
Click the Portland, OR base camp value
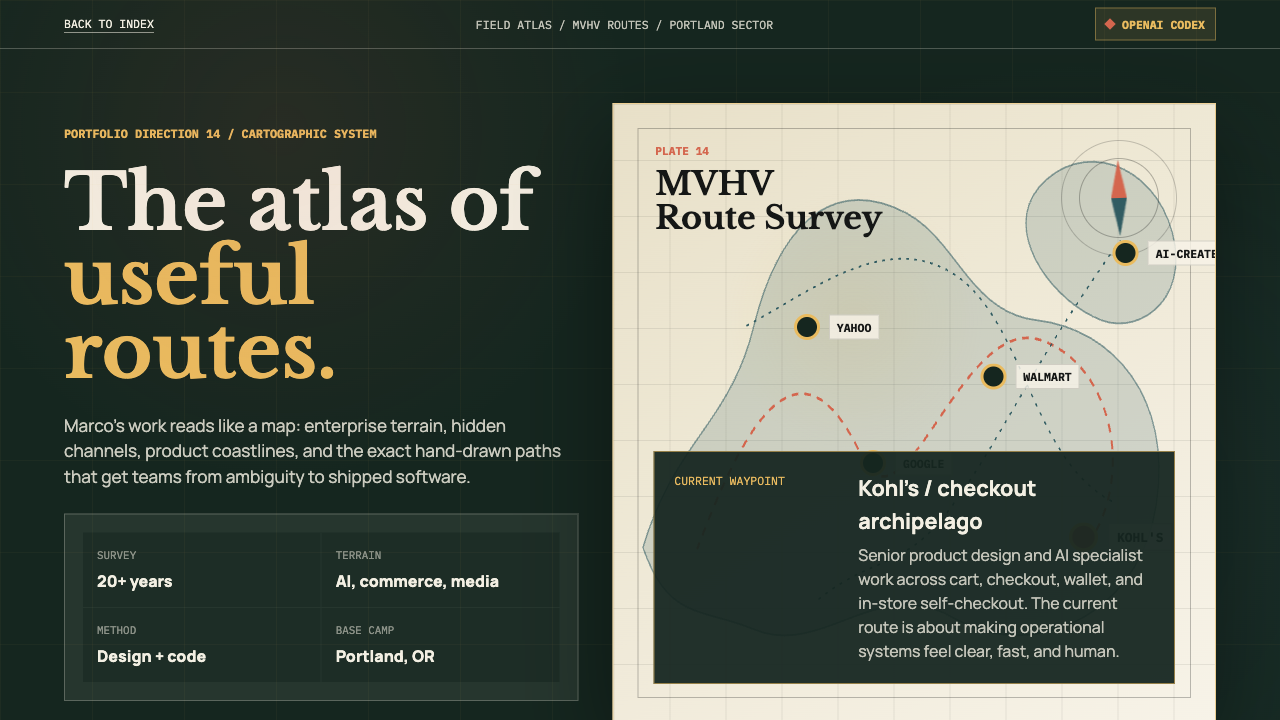pyautogui.click(x=385, y=656)
